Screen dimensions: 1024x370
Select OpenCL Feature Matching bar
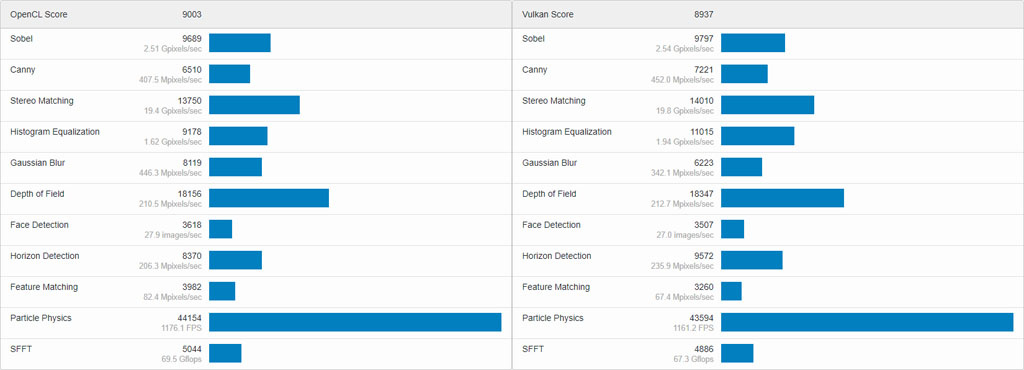(222, 291)
